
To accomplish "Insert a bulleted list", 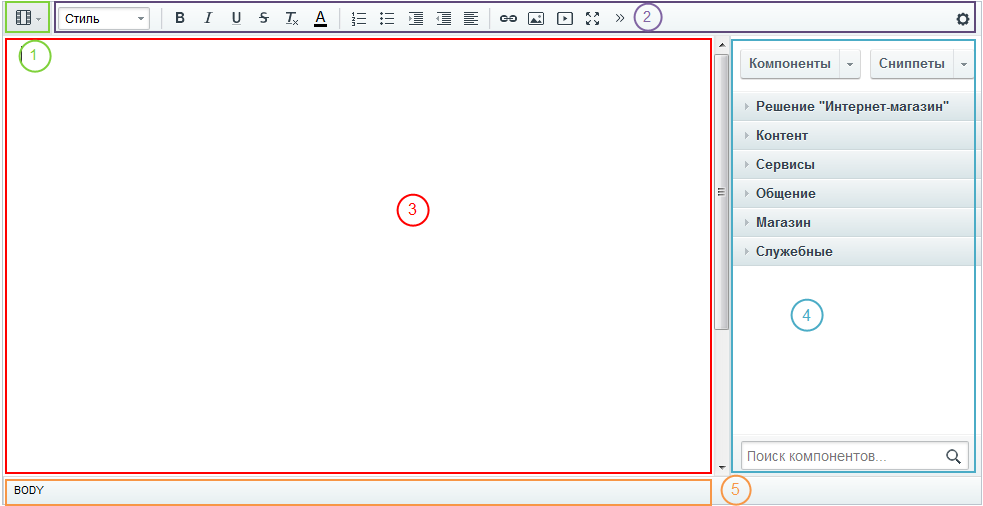I will [387, 18].
